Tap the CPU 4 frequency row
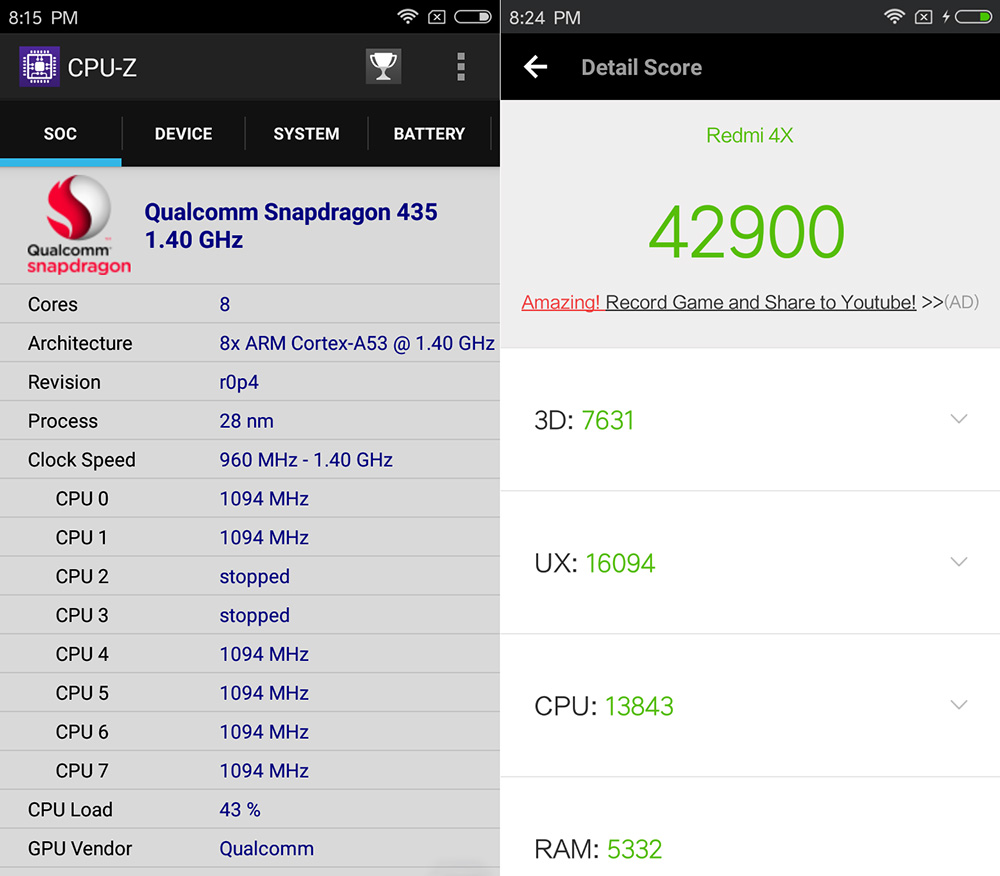The width and height of the screenshot is (1000, 876). [250, 654]
